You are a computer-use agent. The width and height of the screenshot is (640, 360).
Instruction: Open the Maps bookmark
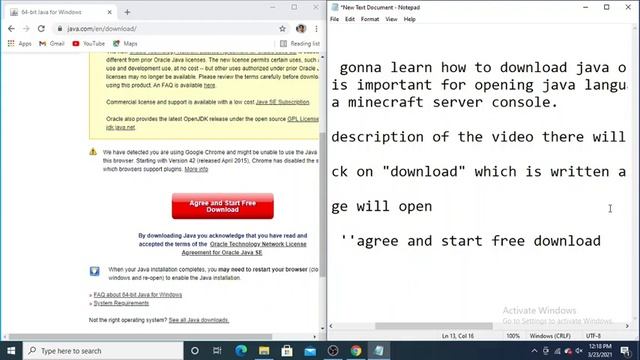[x=125, y=43]
